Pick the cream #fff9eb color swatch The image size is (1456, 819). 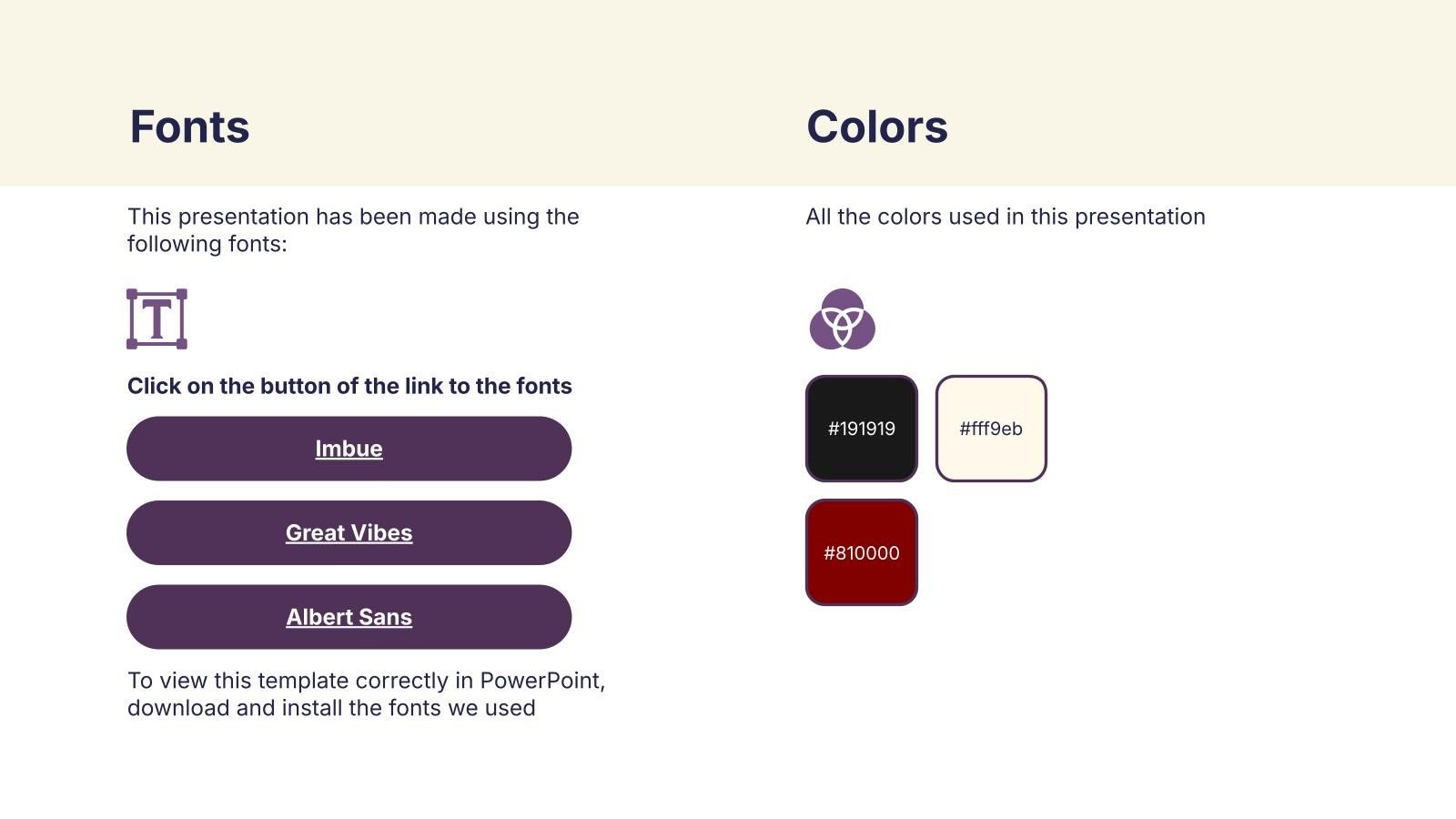tap(991, 429)
